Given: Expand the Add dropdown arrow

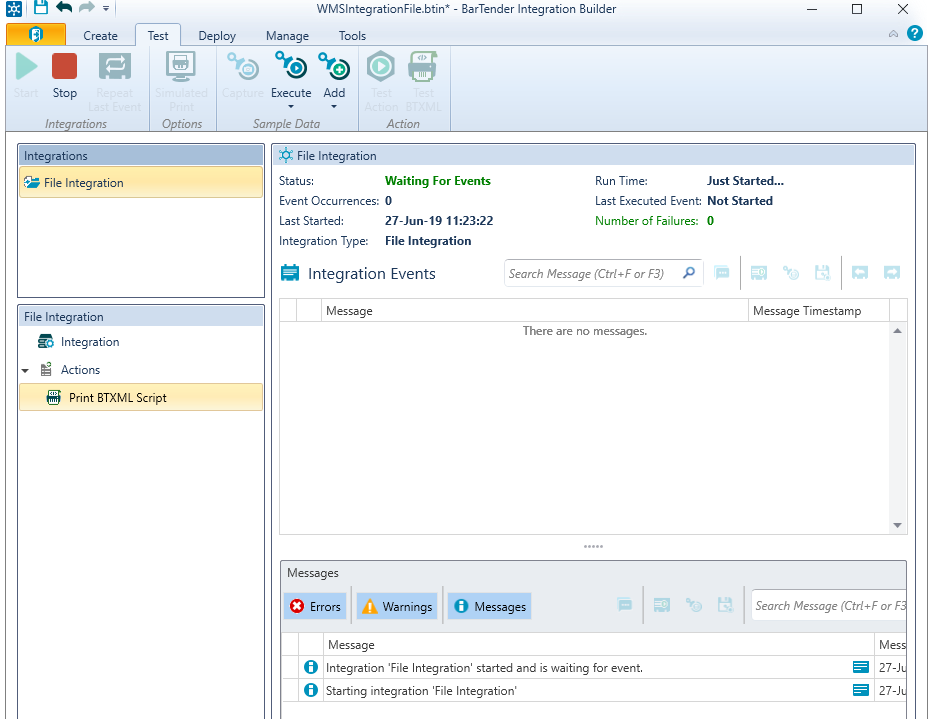Looking at the screenshot, I should coord(334,107).
